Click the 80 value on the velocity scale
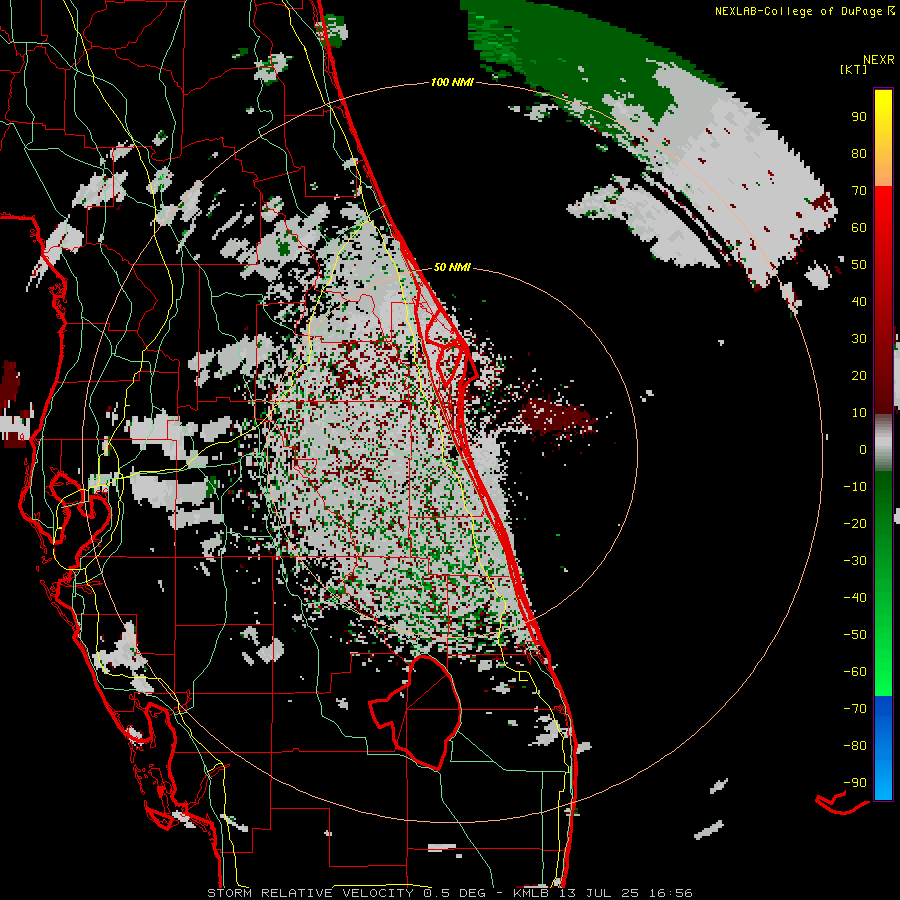 click(859, 154)
